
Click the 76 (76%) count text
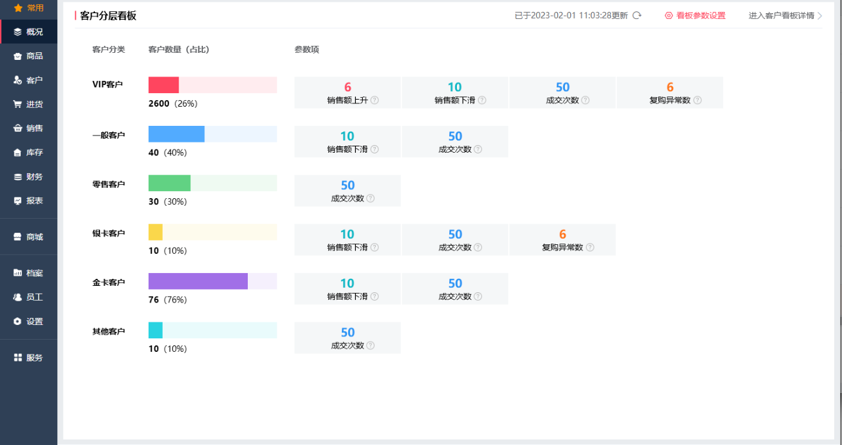click(x=168, y=300)
